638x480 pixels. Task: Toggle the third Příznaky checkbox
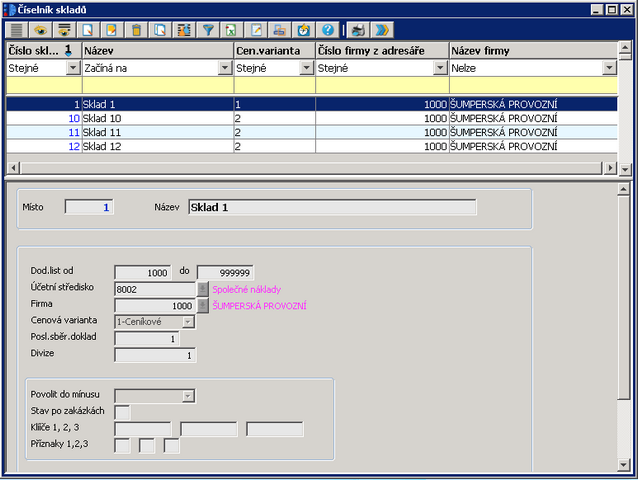(x=171, y=446)
